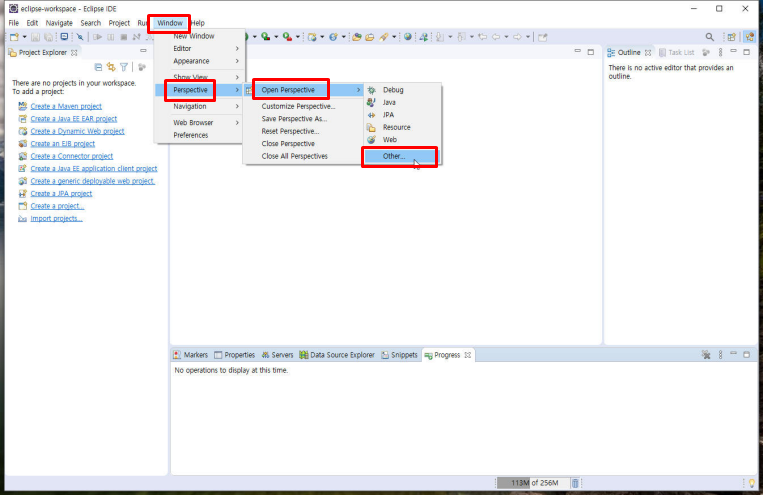
Task: Click the Terminate (stop) toolbar icon
Action: point(124,37)
